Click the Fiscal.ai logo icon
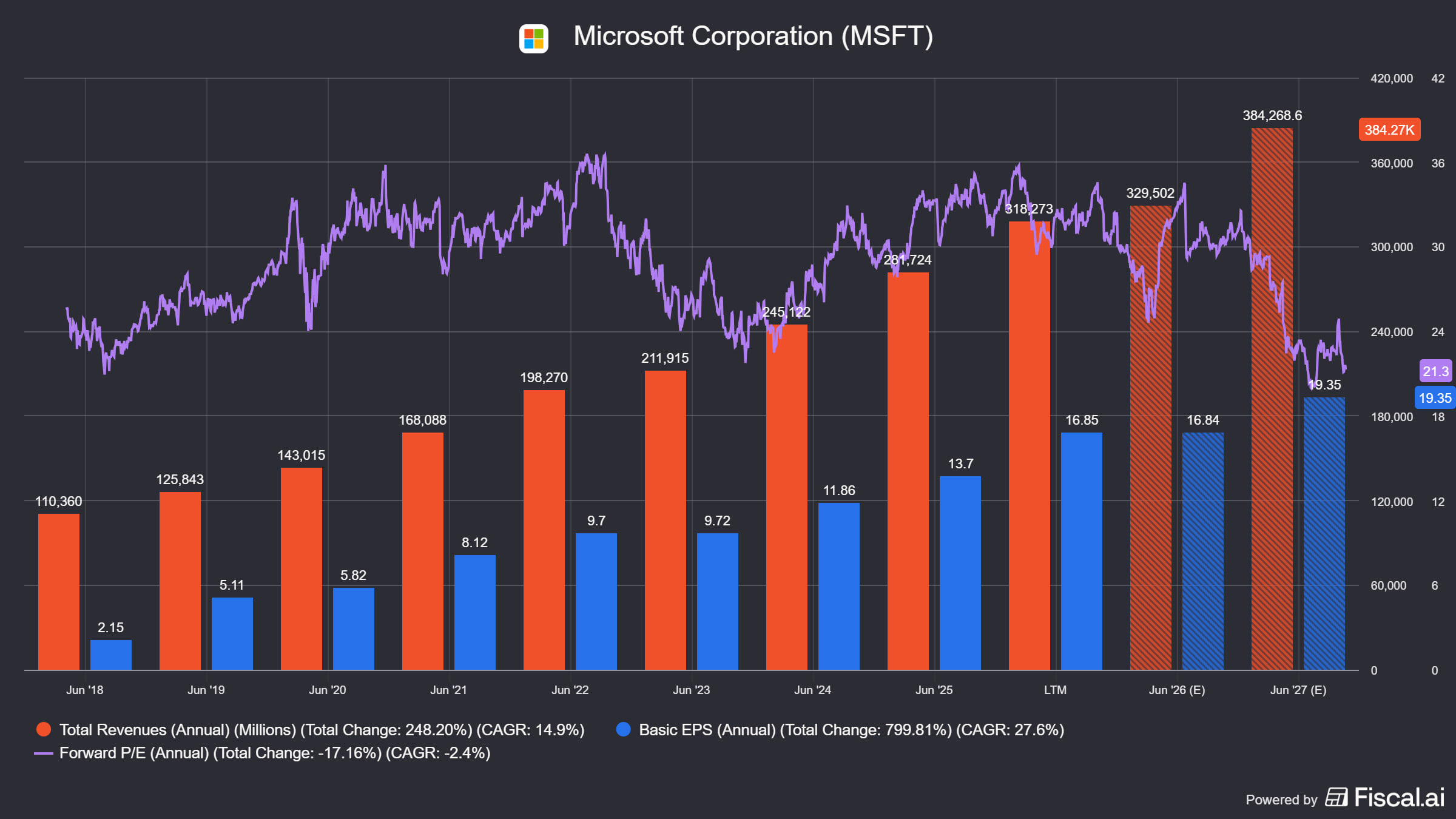1456x819 pixels. pyautogui.click(x=1336, y=797)
